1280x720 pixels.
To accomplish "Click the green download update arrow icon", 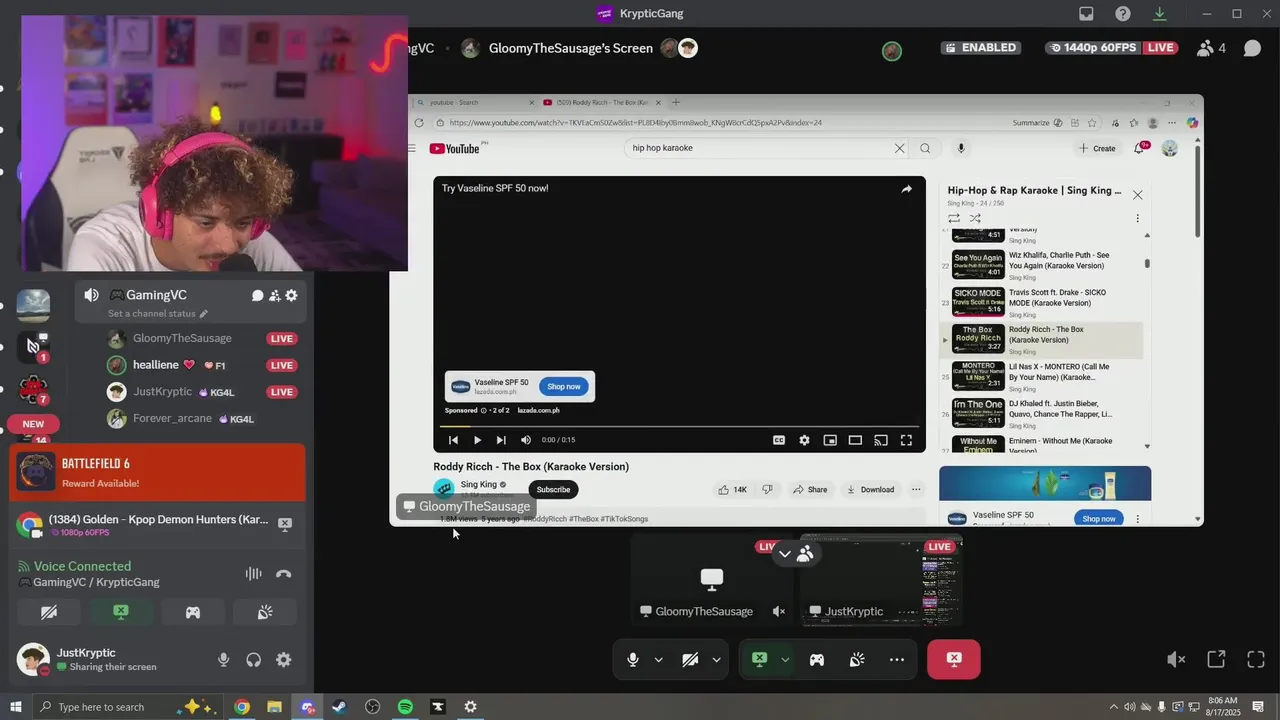I will point(1160,14).
